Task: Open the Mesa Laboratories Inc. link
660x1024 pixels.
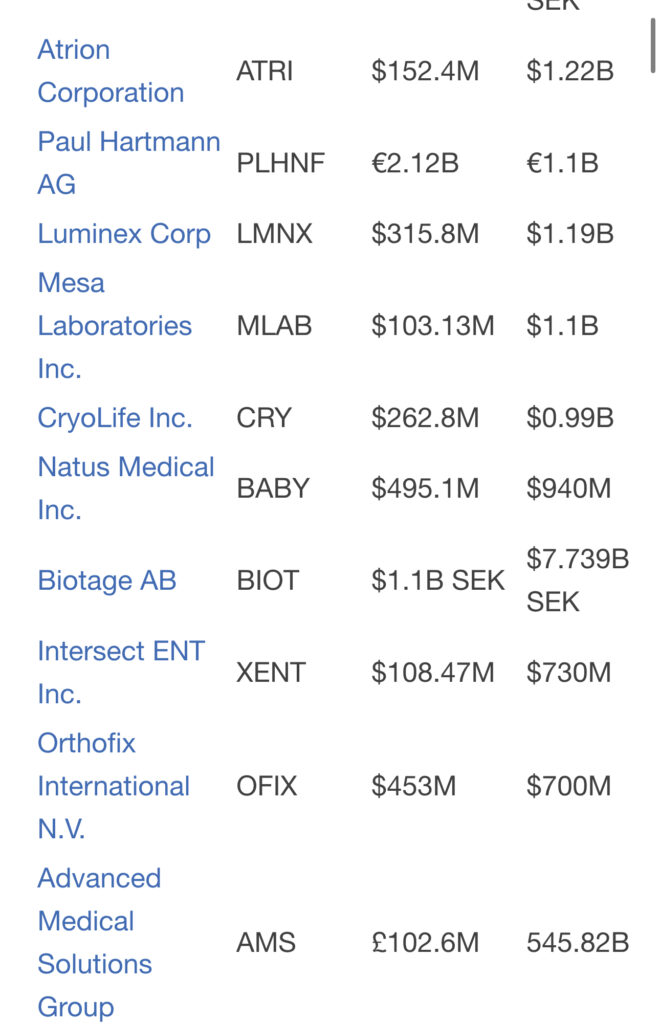Action: point(114,326)
